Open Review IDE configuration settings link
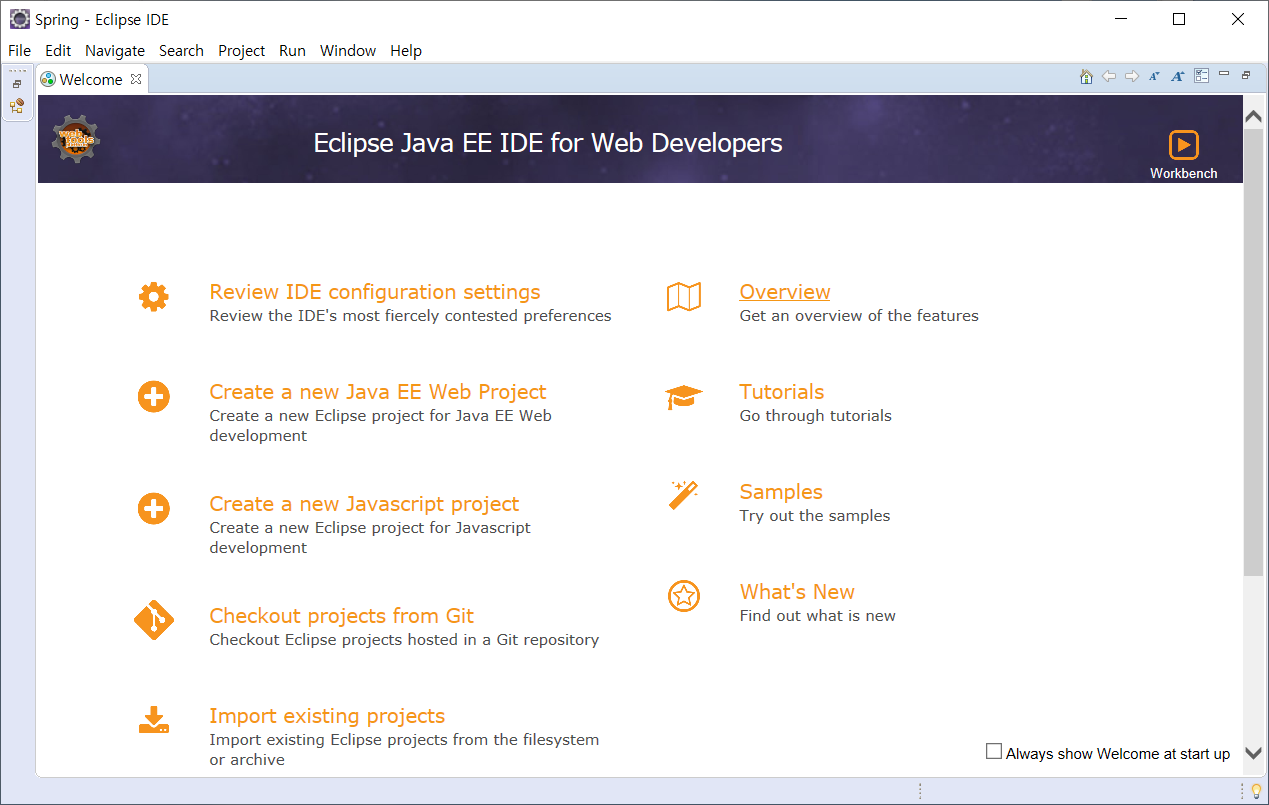The width and height of the screenshot is (1269, 805). (x=375, y=292)
